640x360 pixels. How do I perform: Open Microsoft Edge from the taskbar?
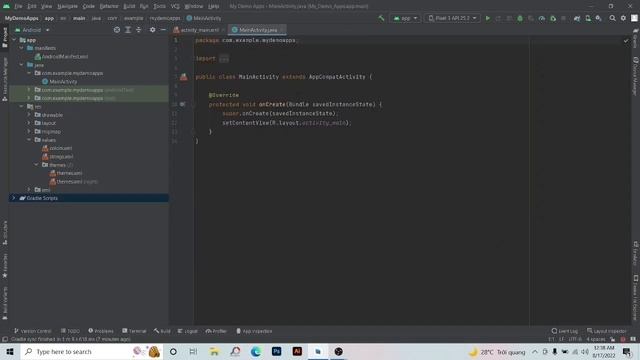click(x=256, y=351)
